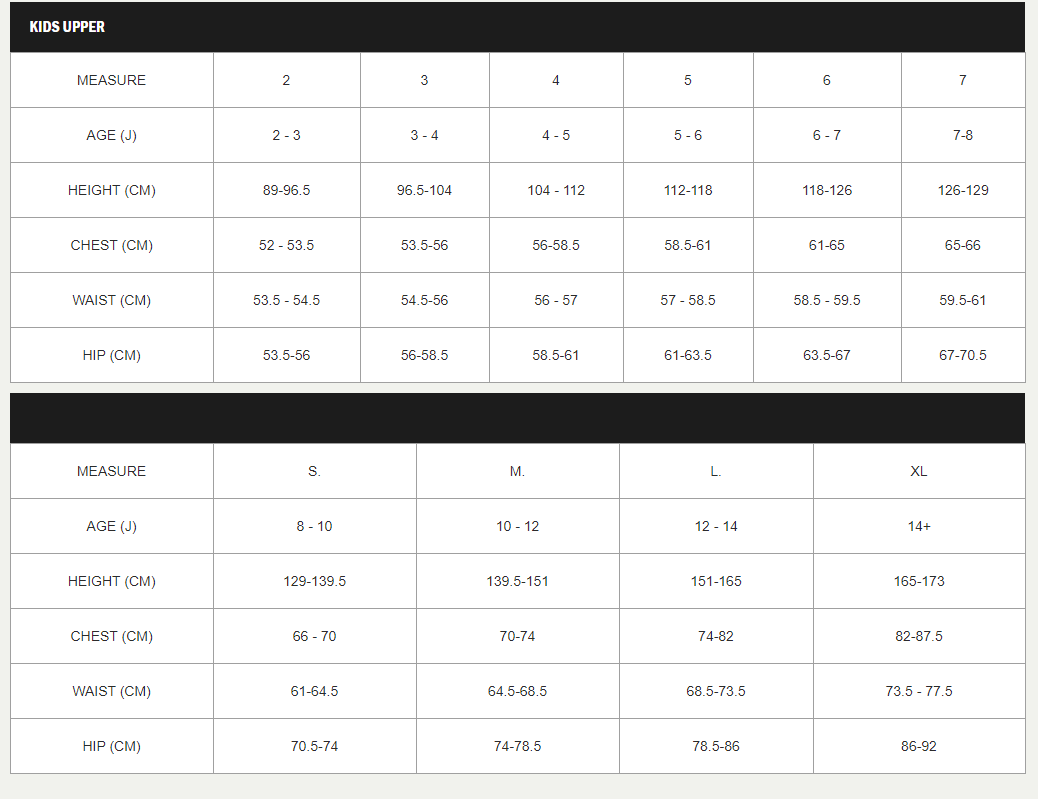
Task: Select the waist cell 53.5 - 54.5
Action: click(286, 300)
